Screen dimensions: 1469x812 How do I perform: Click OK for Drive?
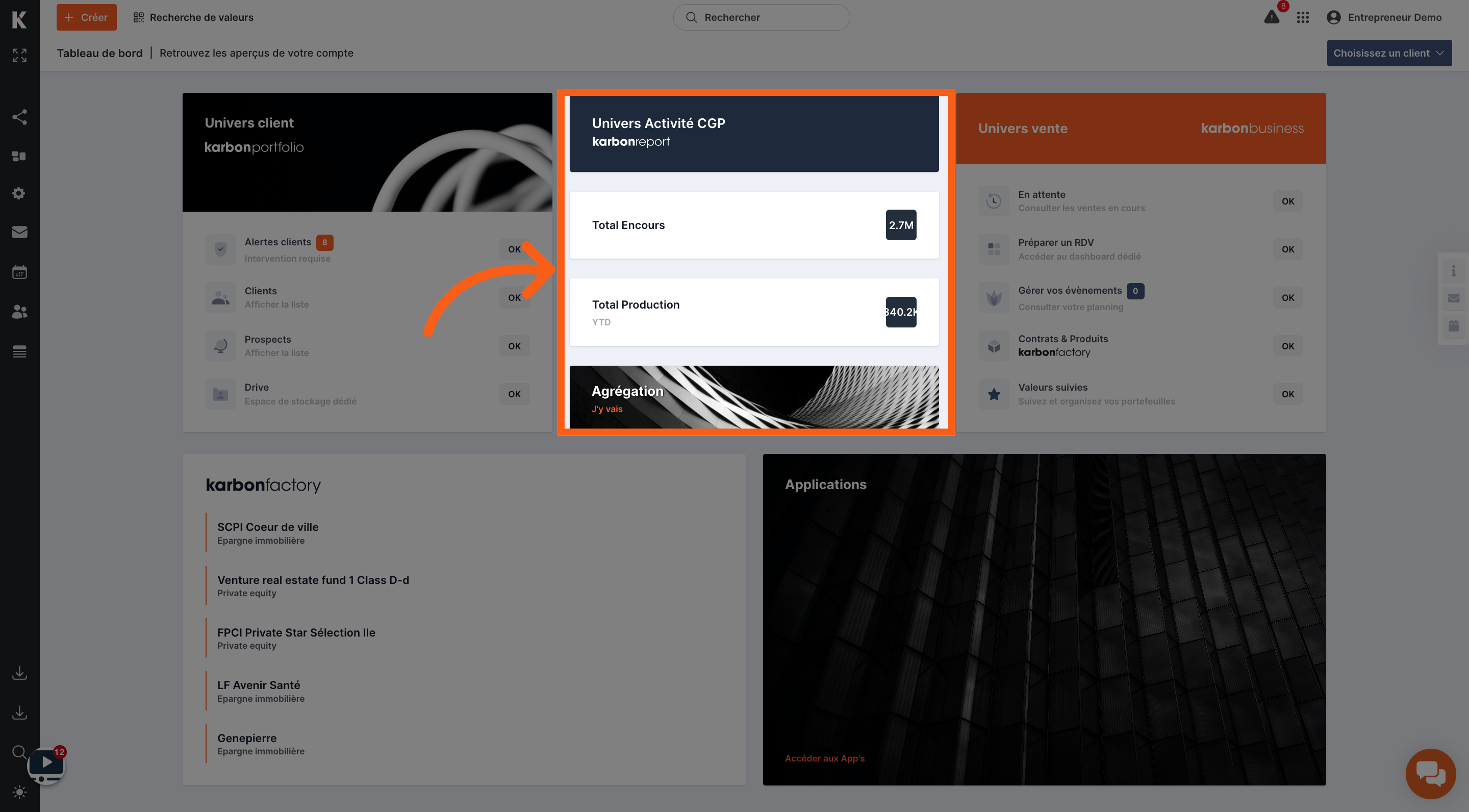point(514,394)
